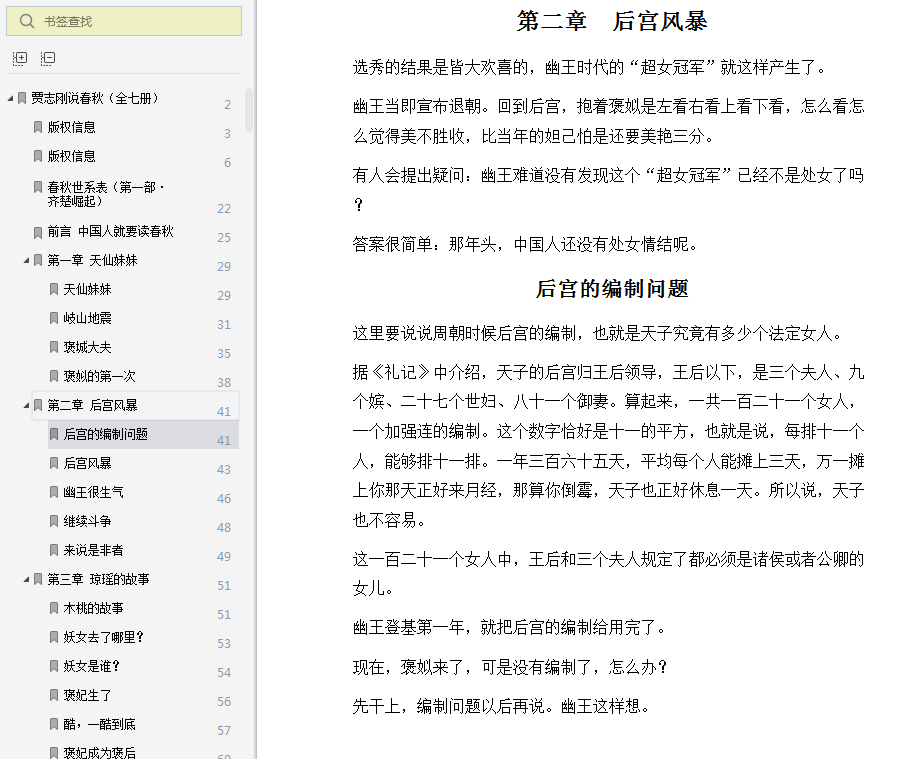Click line 先干上，编制问题以后再说
The height and width of the screenshot is (759, 916).
pos(502,706)
